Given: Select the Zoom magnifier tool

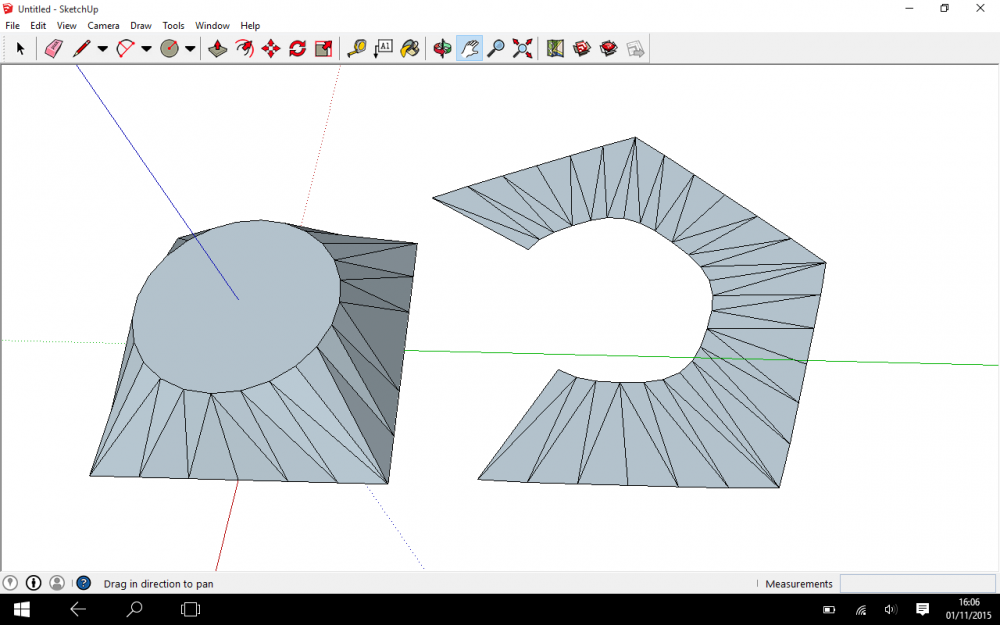Looking at the screenshot, I should (496, 48).
